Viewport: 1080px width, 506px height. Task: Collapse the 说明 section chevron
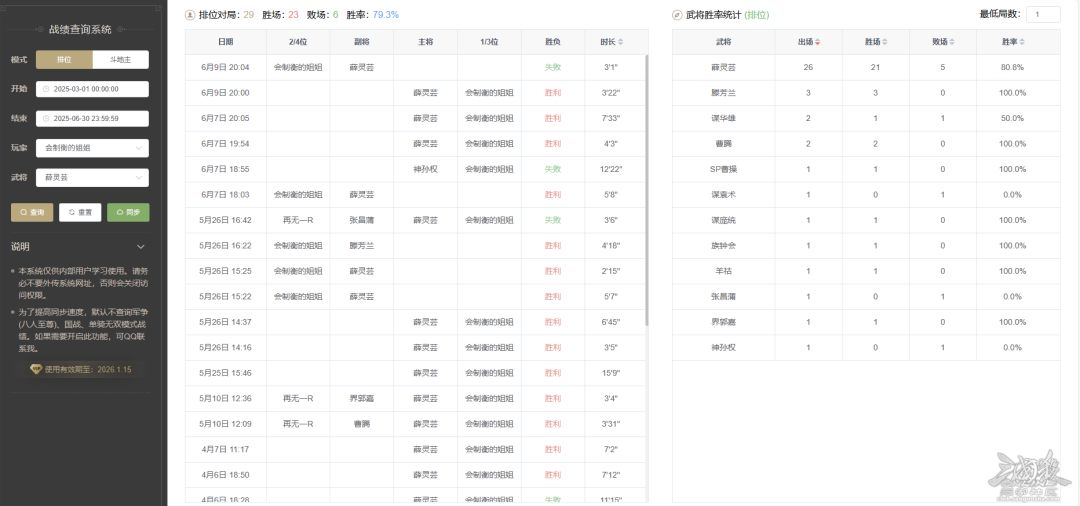point(141,246)
